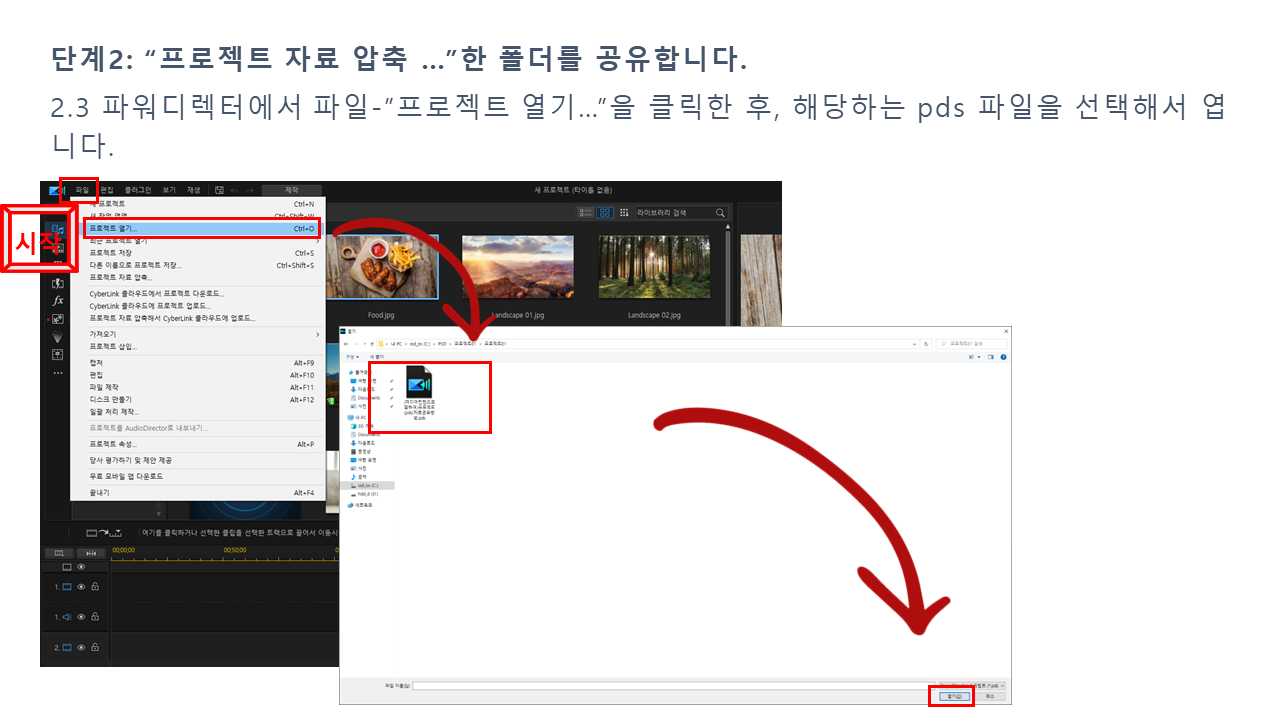The height and width of the screenshot is (720, 1280).
Task: Open the 재생 menu
Action: point(194,189)
